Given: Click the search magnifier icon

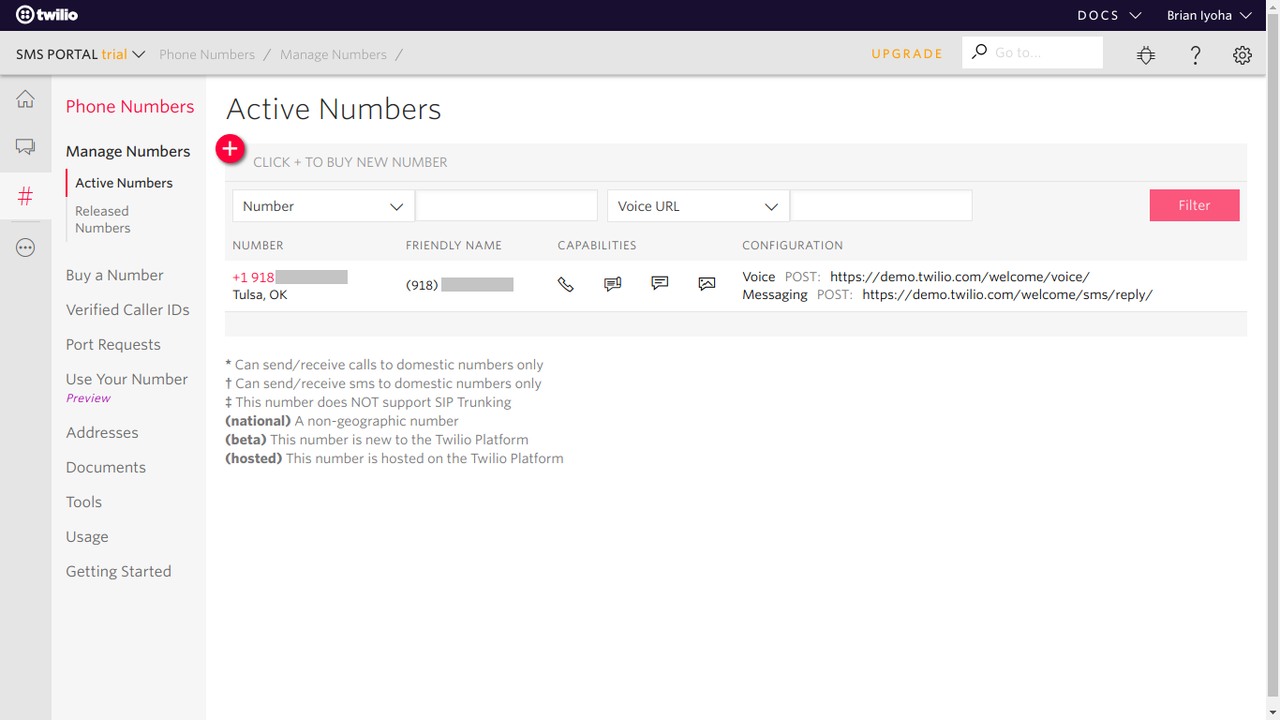Looking at the screenshot, I should [979, 52].
